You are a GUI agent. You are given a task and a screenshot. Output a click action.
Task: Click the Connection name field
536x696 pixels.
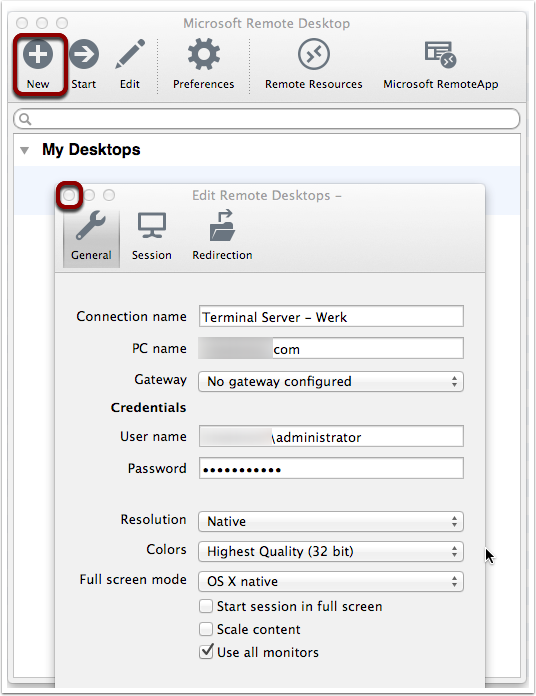[x=331, y=316]
